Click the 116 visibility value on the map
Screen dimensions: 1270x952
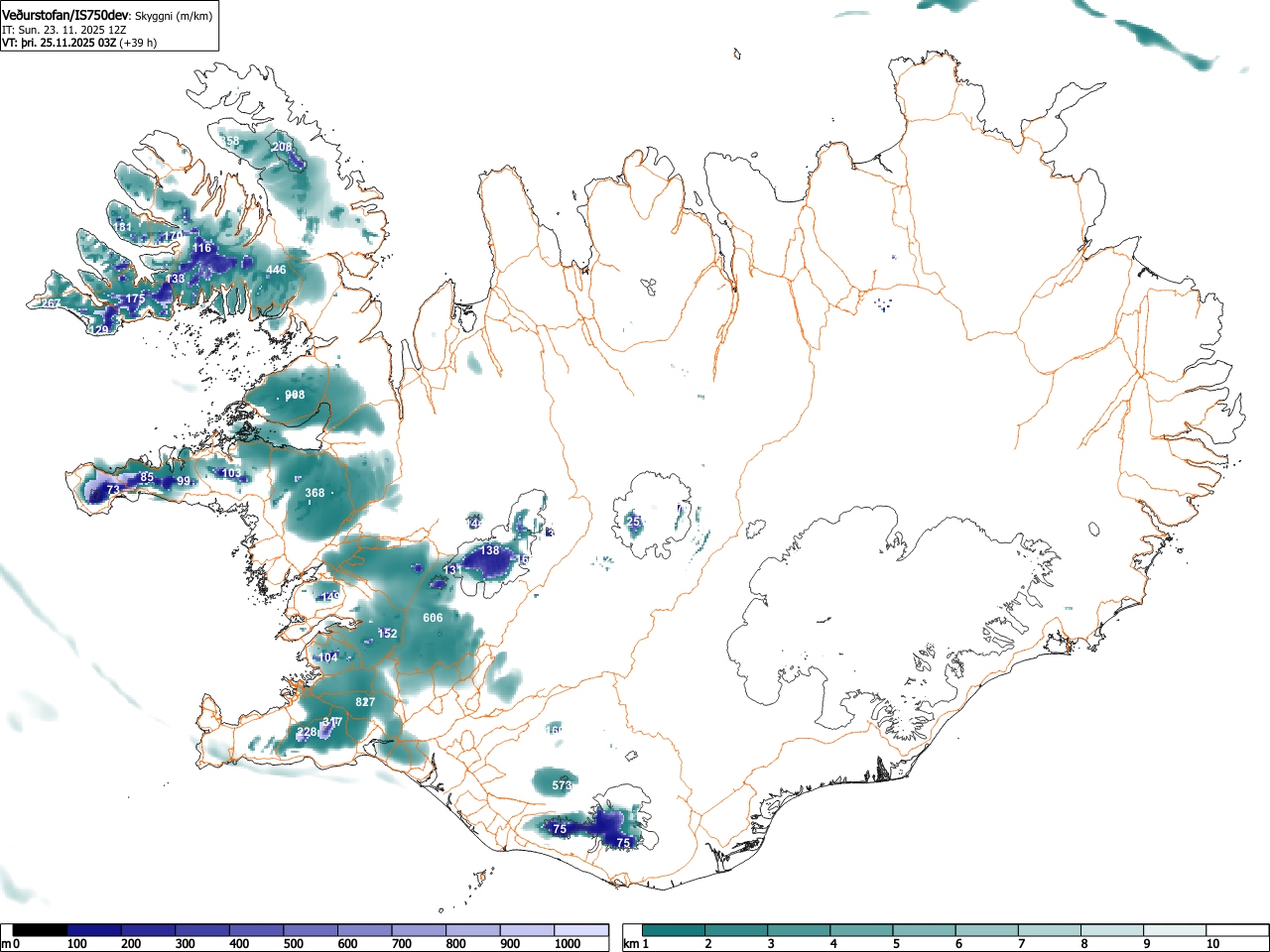pyautogui.click(x=202, y=248)
